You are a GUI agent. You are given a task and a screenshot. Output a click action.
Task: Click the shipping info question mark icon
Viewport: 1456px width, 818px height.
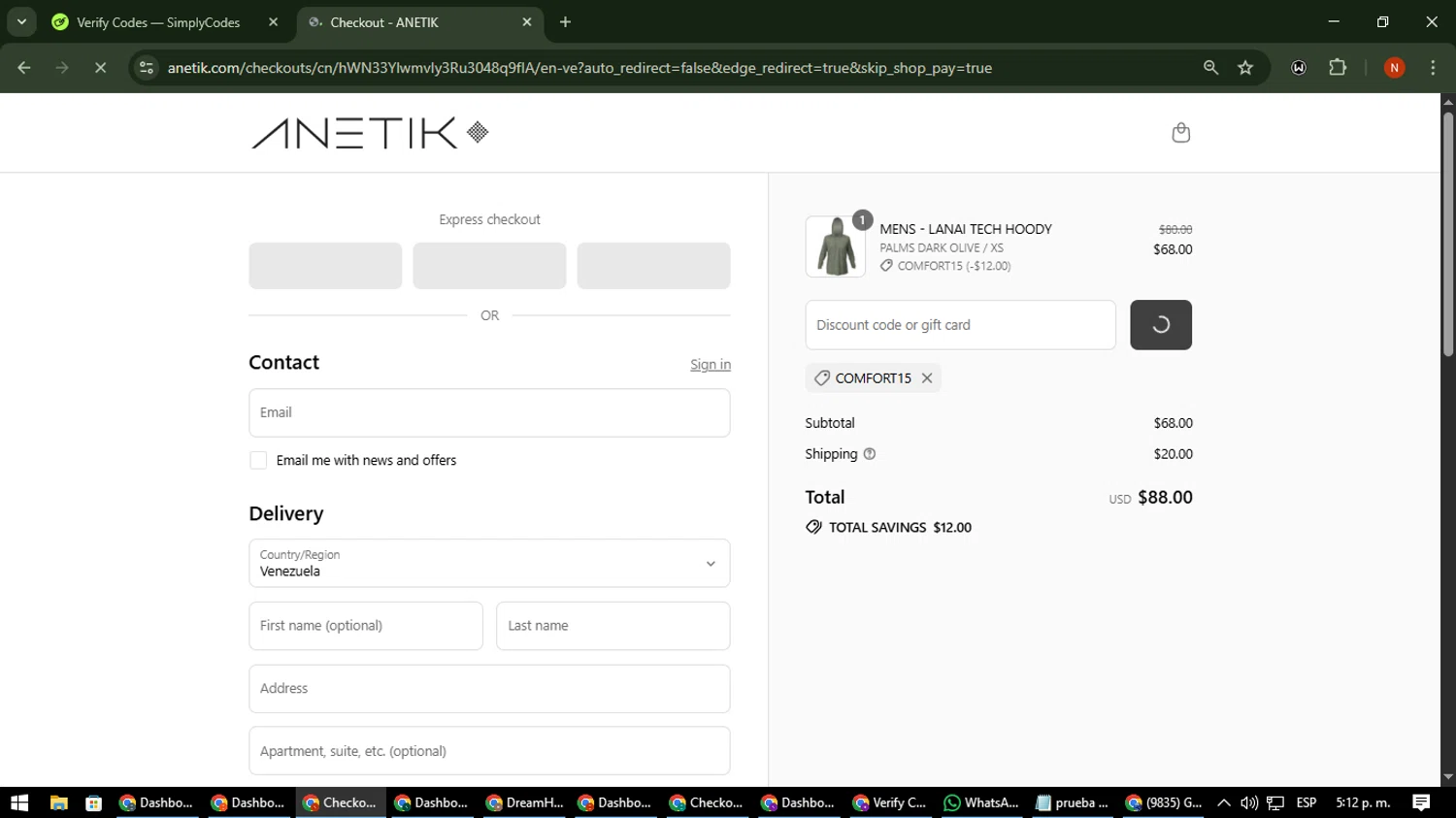coord(870,454)
